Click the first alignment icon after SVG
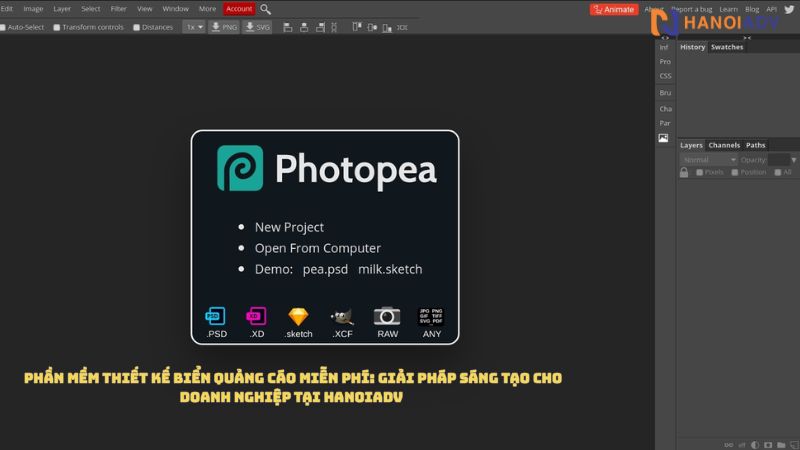The width and height of the screenshot is (800, 450). coord(288,28)
